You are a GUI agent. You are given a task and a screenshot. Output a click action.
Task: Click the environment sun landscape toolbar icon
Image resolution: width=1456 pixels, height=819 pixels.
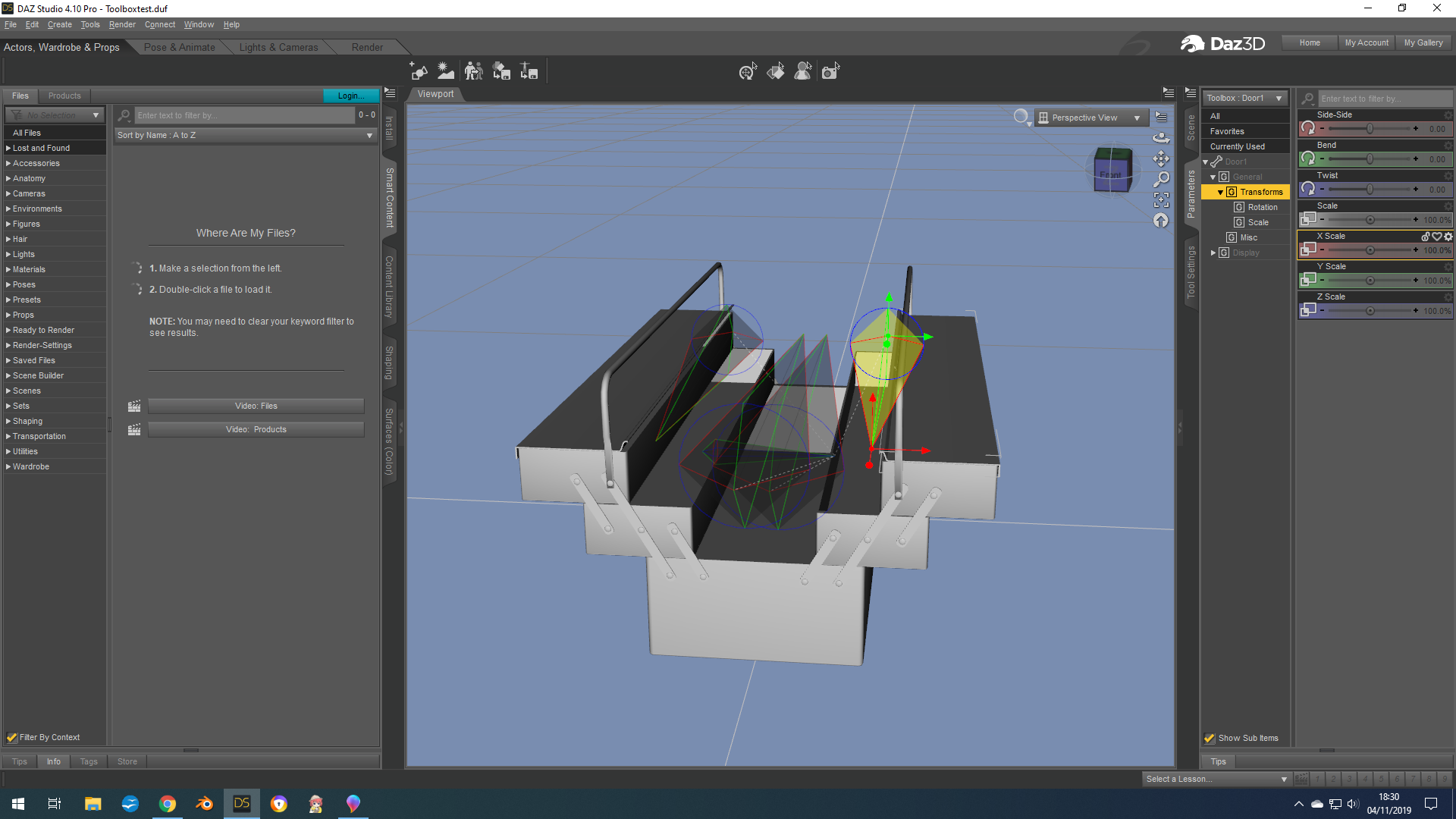446,71
